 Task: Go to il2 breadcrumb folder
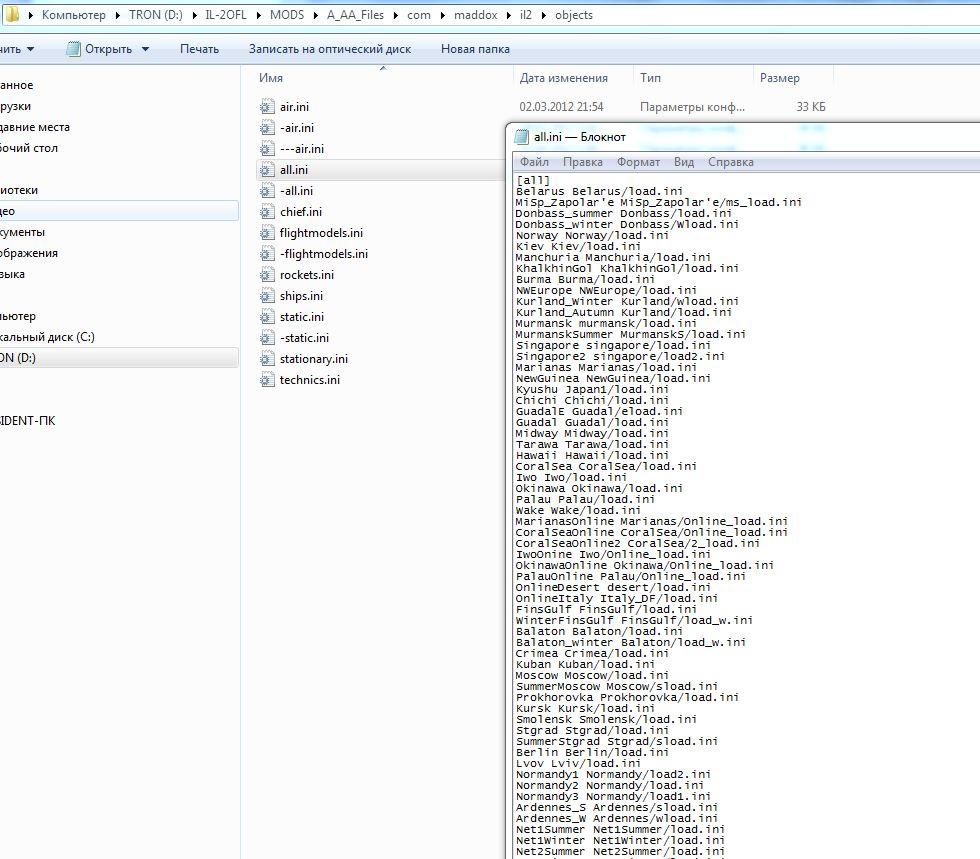pyautogui.click(x=526, y=15)
